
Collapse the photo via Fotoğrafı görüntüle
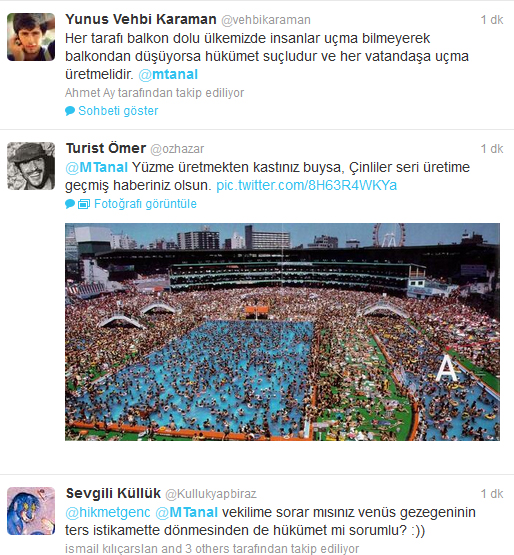(145, 204)
